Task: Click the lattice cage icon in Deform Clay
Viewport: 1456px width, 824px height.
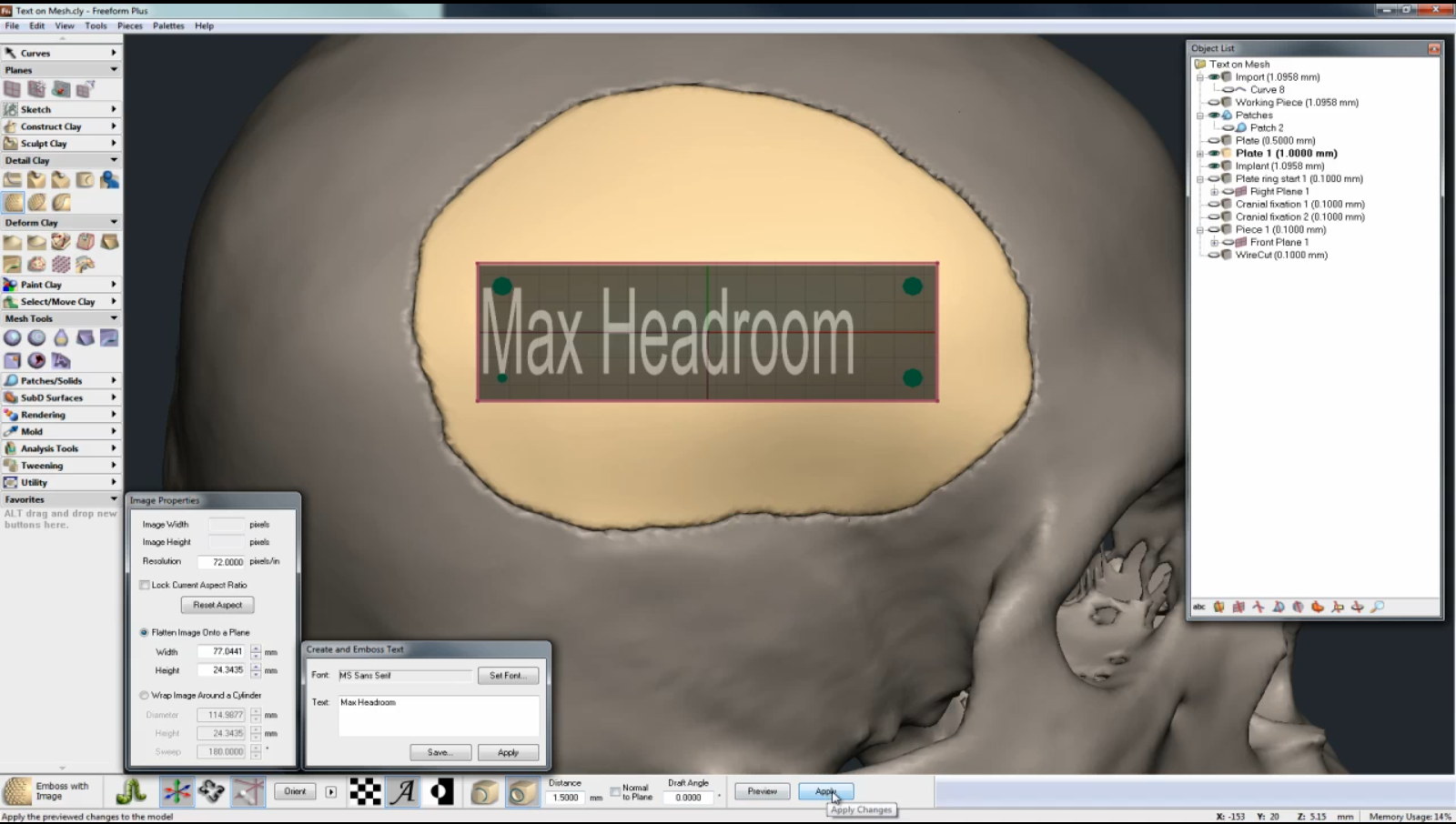Action: pyautogui.click(x=86, y=242)
